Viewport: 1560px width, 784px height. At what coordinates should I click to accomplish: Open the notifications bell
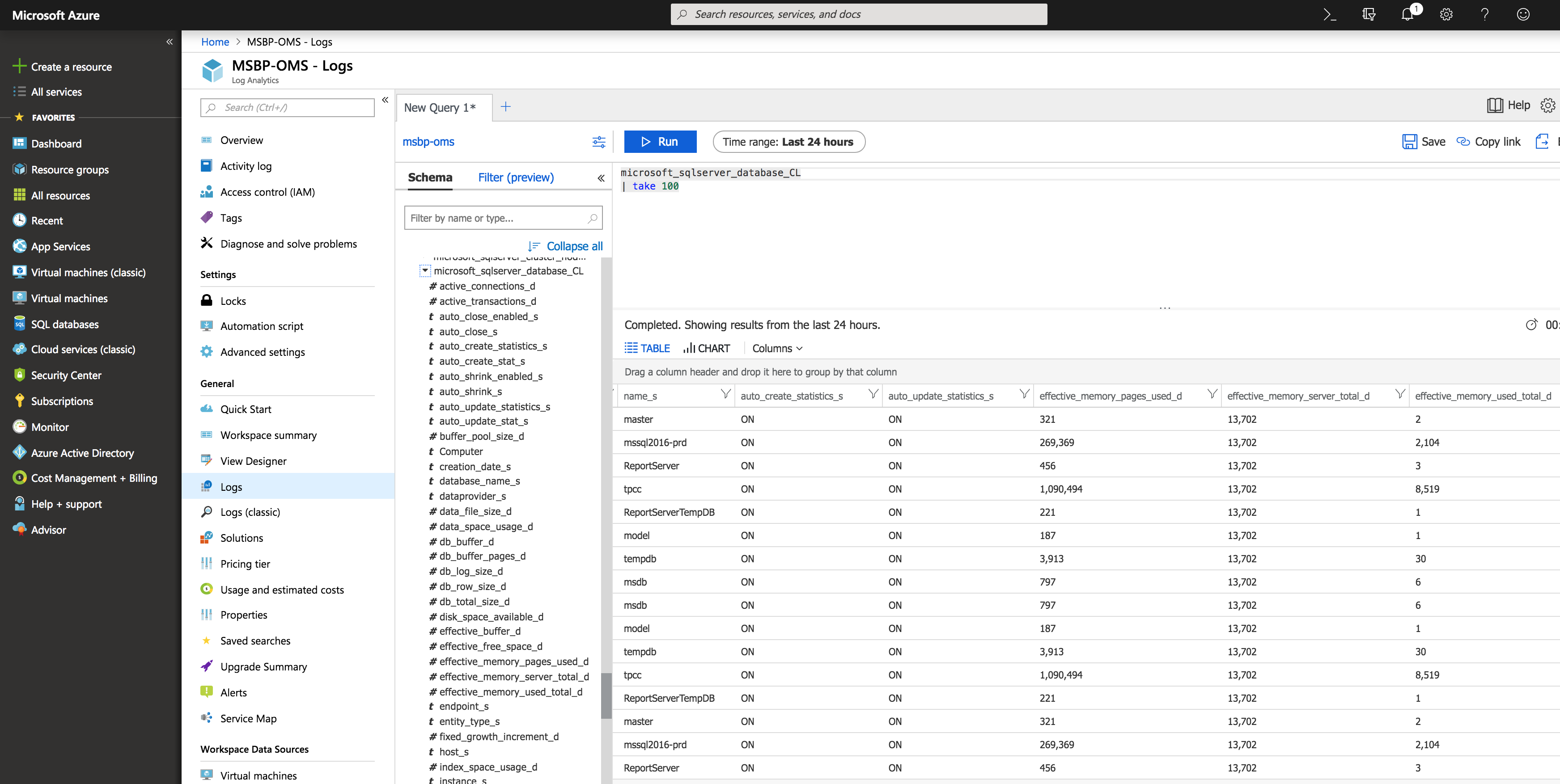pos(1407,15)
